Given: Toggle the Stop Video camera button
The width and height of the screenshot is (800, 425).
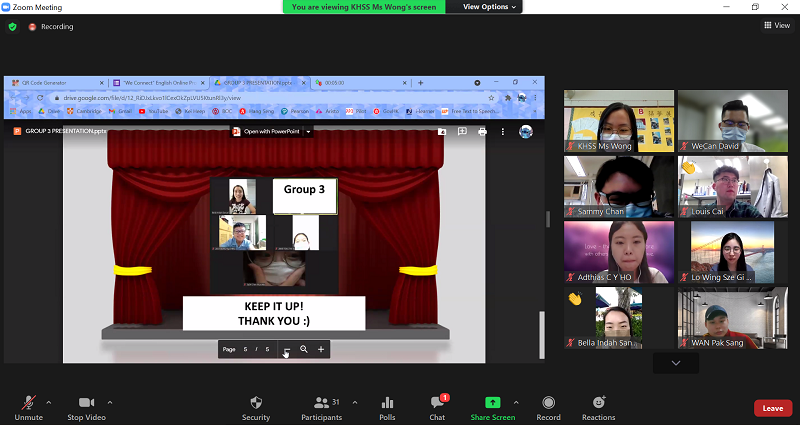Looking at the screenshot, I should [87, 403].
